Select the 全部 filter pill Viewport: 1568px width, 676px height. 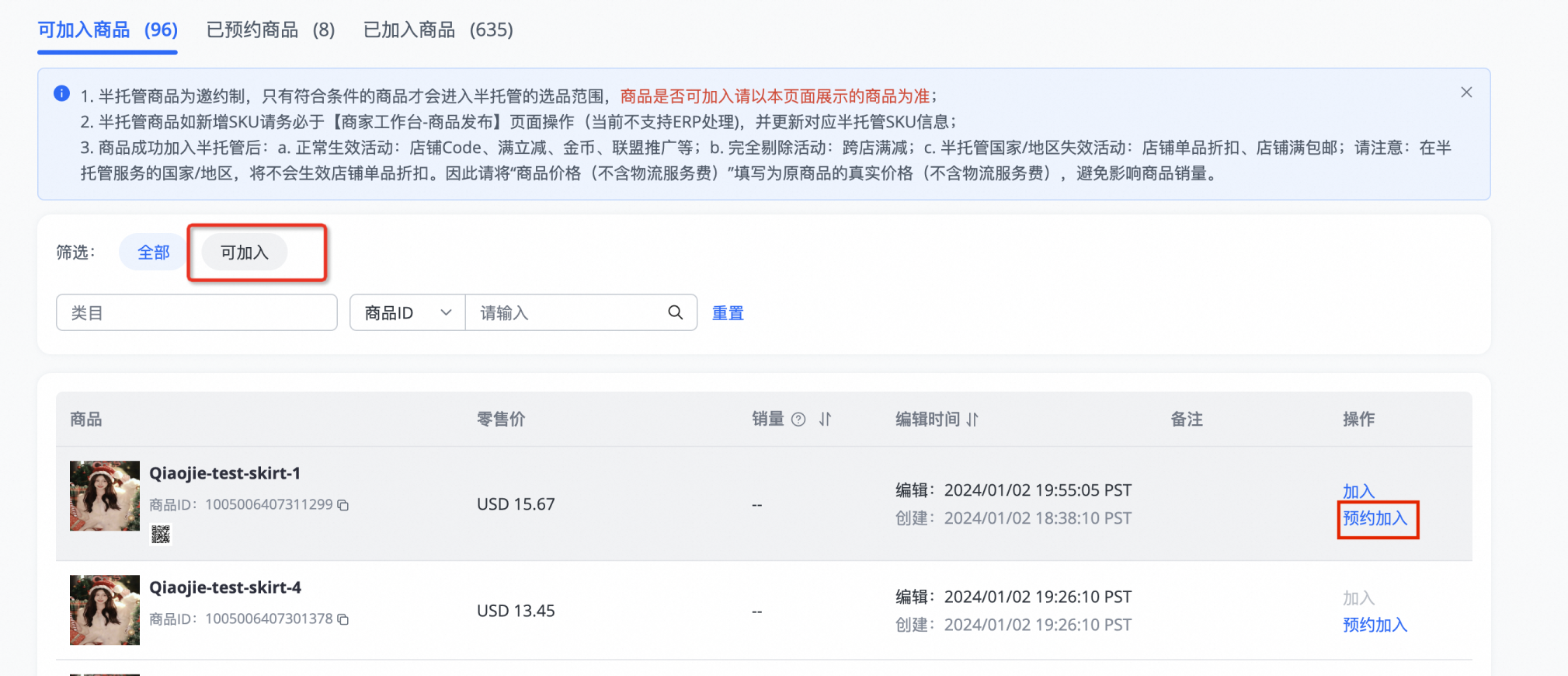(153, 253)
